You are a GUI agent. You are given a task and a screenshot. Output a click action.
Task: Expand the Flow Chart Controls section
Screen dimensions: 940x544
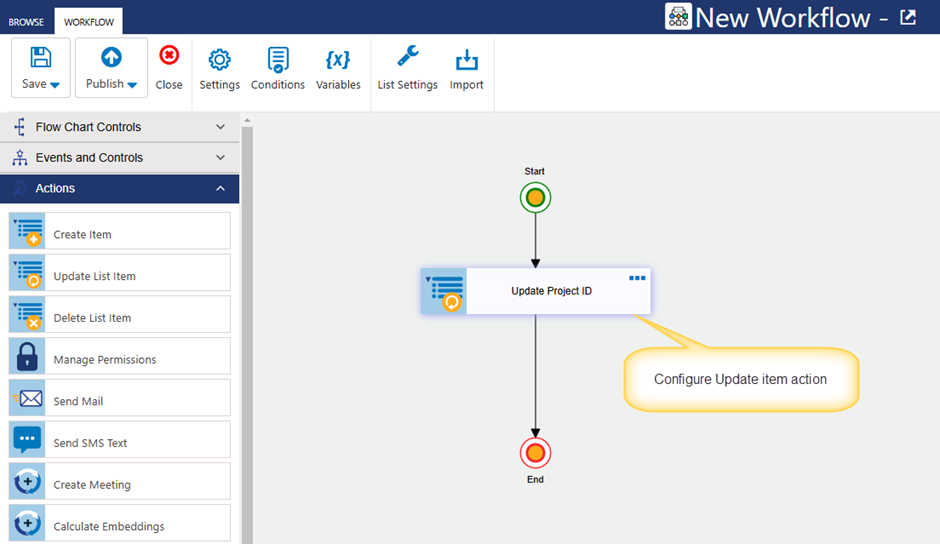[x=119, y=127]
